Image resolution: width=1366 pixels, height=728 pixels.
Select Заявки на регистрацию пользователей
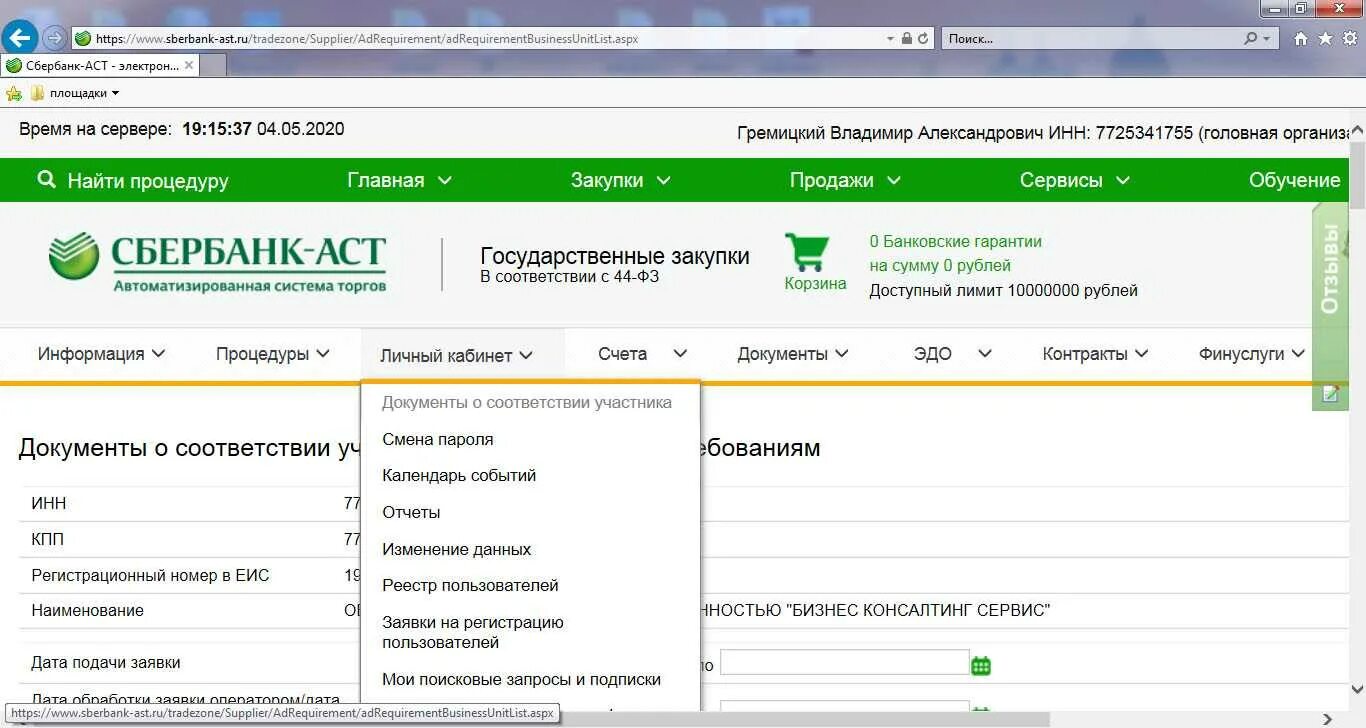(473, 633)
